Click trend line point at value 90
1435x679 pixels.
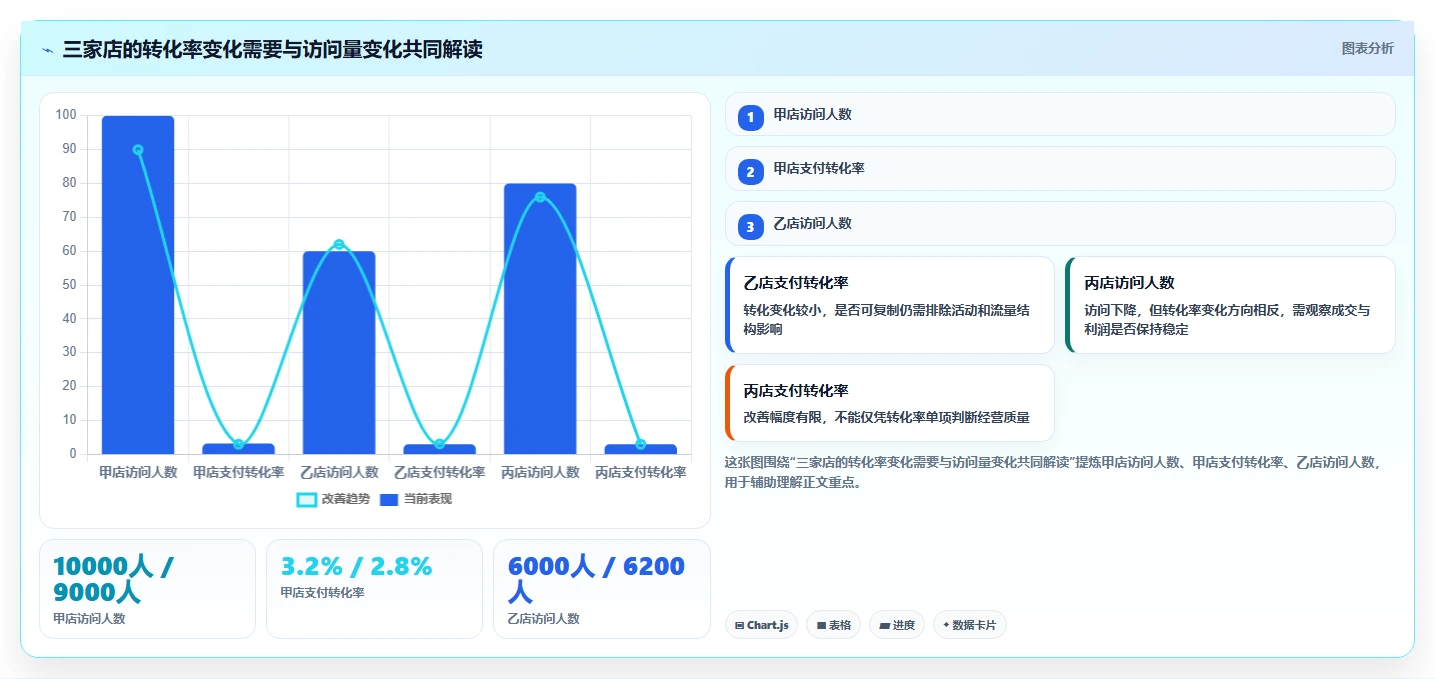coord(138,150)
